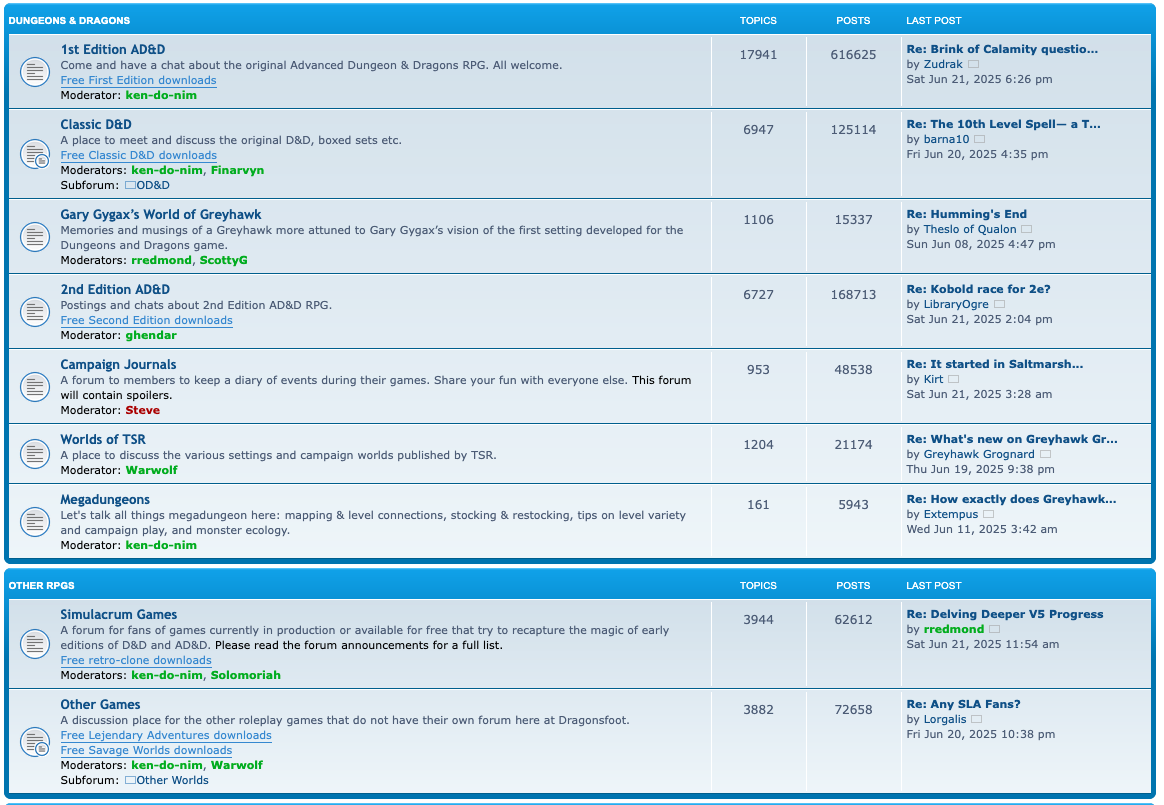The height and width of the screenshot is (805, 1164).
Task: Click Free retro-clone downloads link
Action: tap(136, 660)
